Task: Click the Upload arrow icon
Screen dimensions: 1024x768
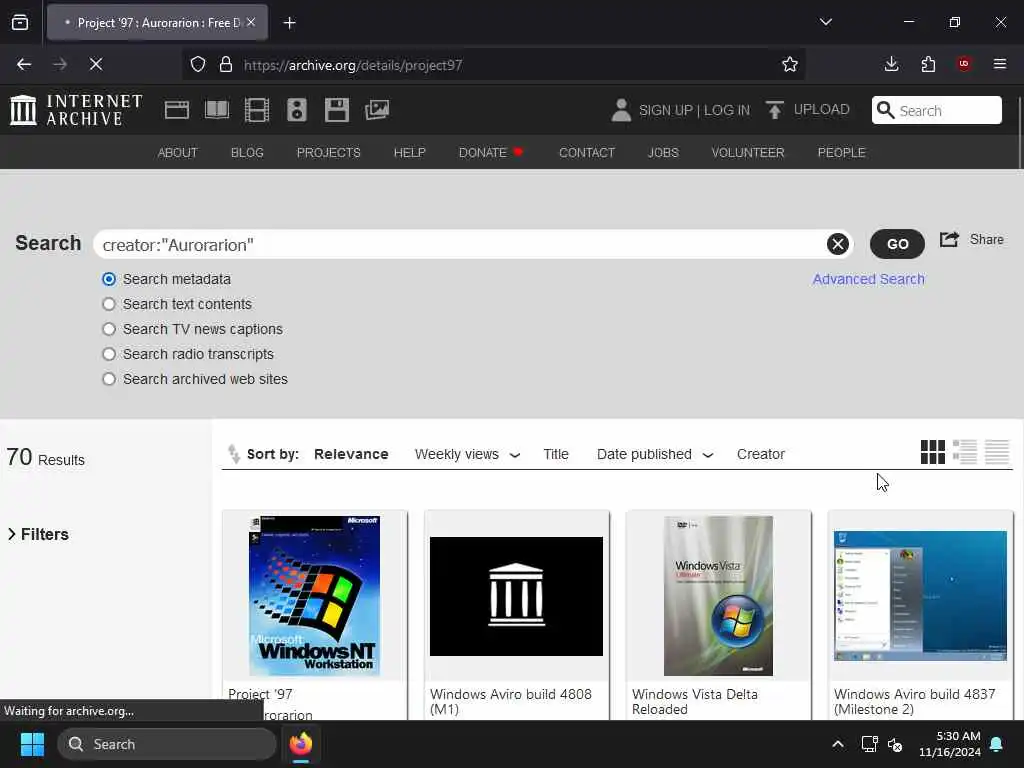Action: (x=775, y=110)
